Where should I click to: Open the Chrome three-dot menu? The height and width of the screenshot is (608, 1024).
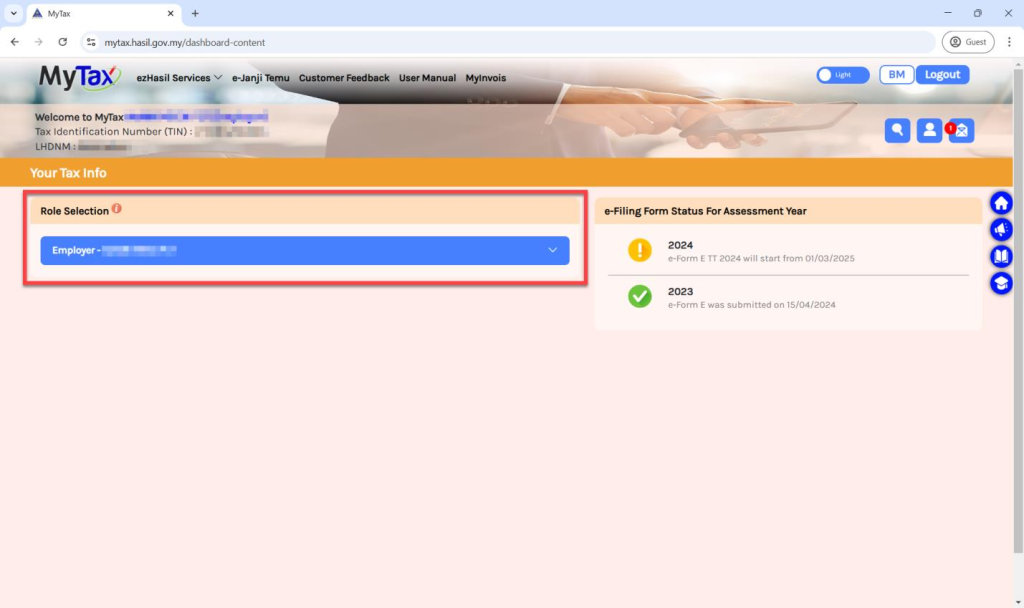[x=1009, y=42]
